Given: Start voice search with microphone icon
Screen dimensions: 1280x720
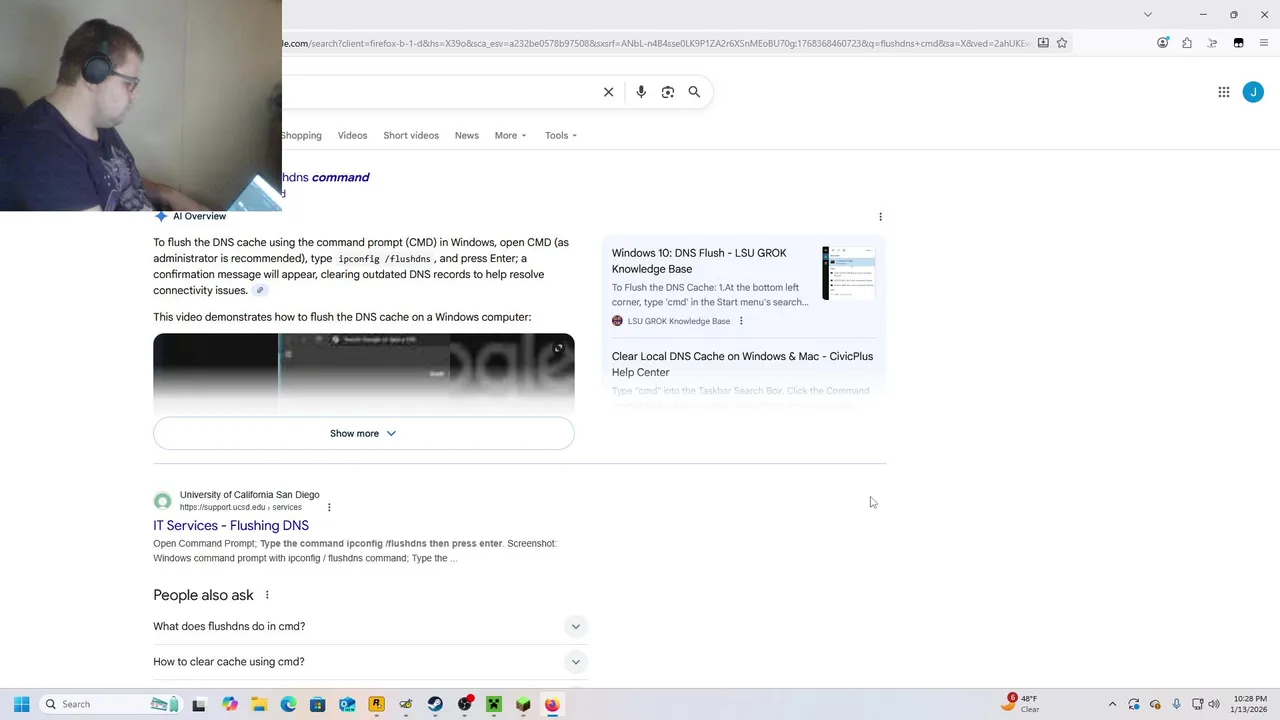Looking at the screenshot, I should pos(641,92).
